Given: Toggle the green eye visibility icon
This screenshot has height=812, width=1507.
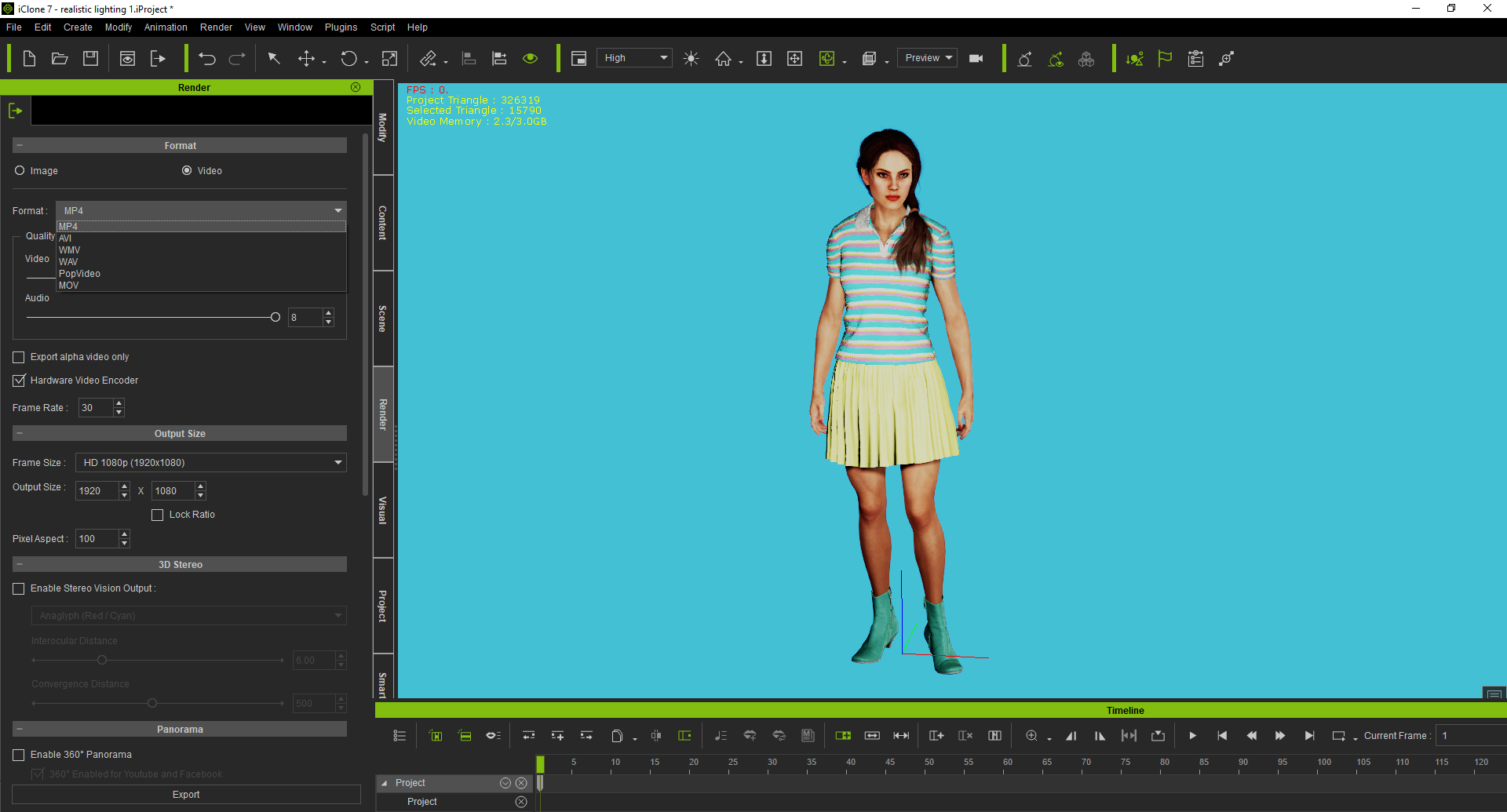Looking at the screenshot, I should 531,59.
